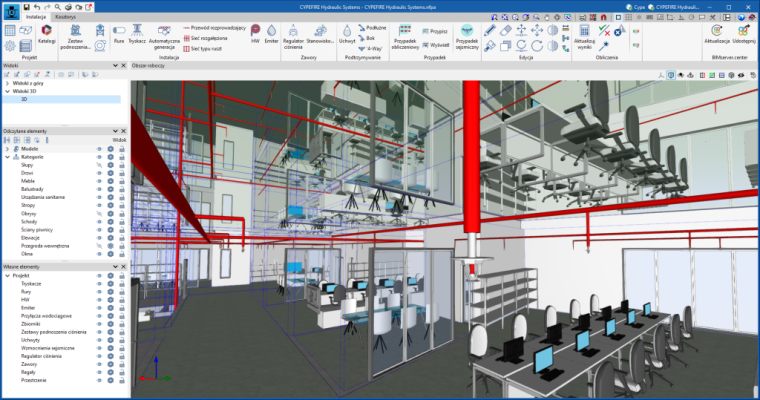Collapse the Widoki 3D tree node
This screenshot has height=400, width=760.
tap(7, 91)
